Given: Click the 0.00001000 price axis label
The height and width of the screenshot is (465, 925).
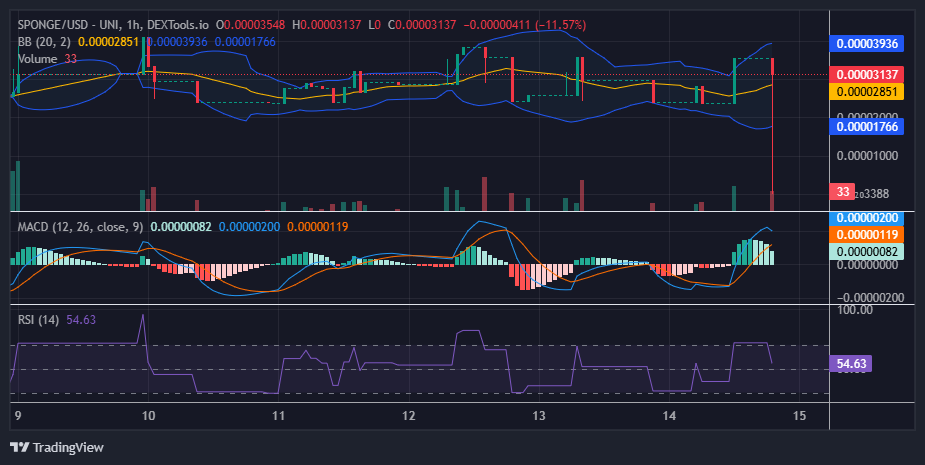Looking at the screenshot, I should coord(867,156).
